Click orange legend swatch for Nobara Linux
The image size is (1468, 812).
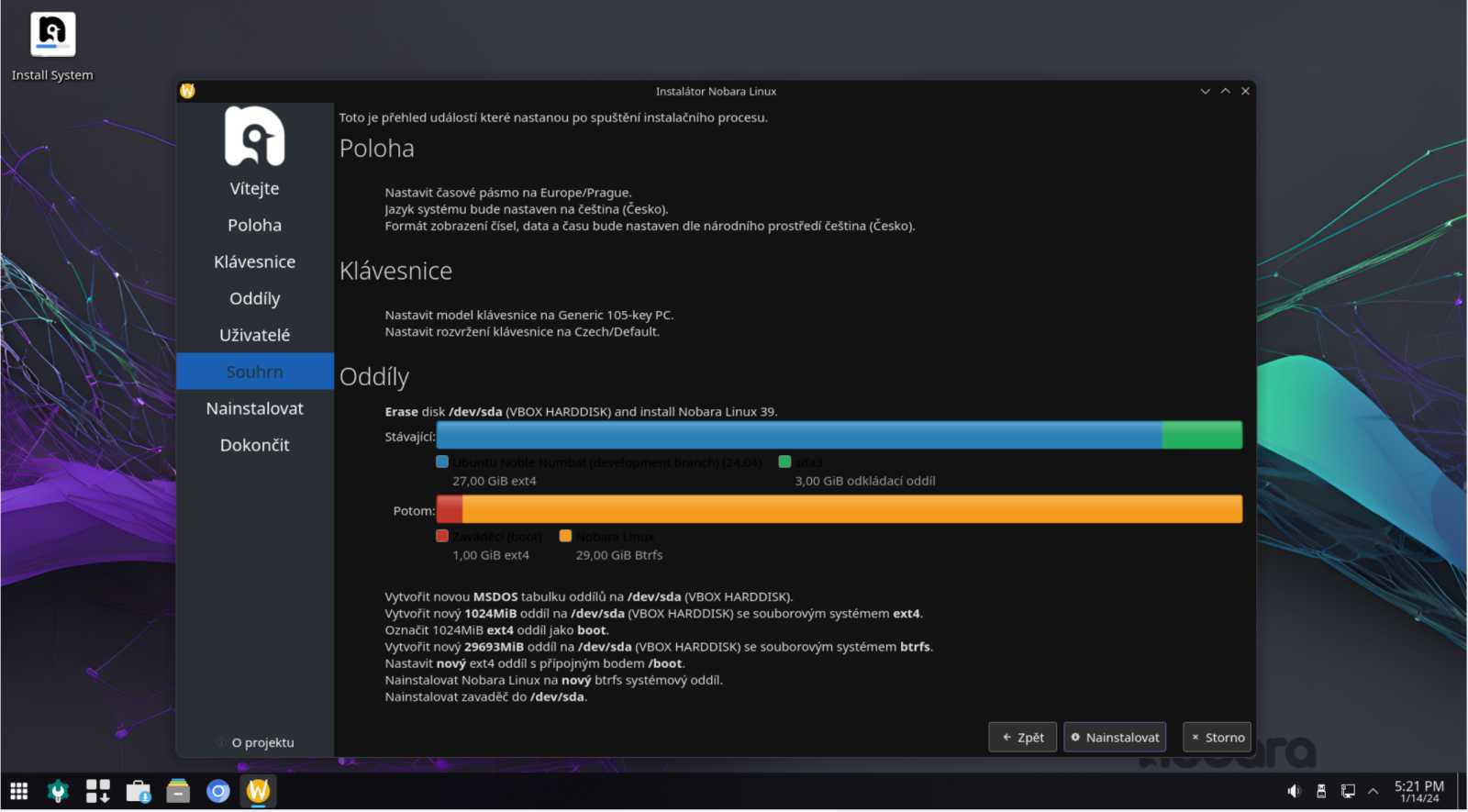(565, 536)
